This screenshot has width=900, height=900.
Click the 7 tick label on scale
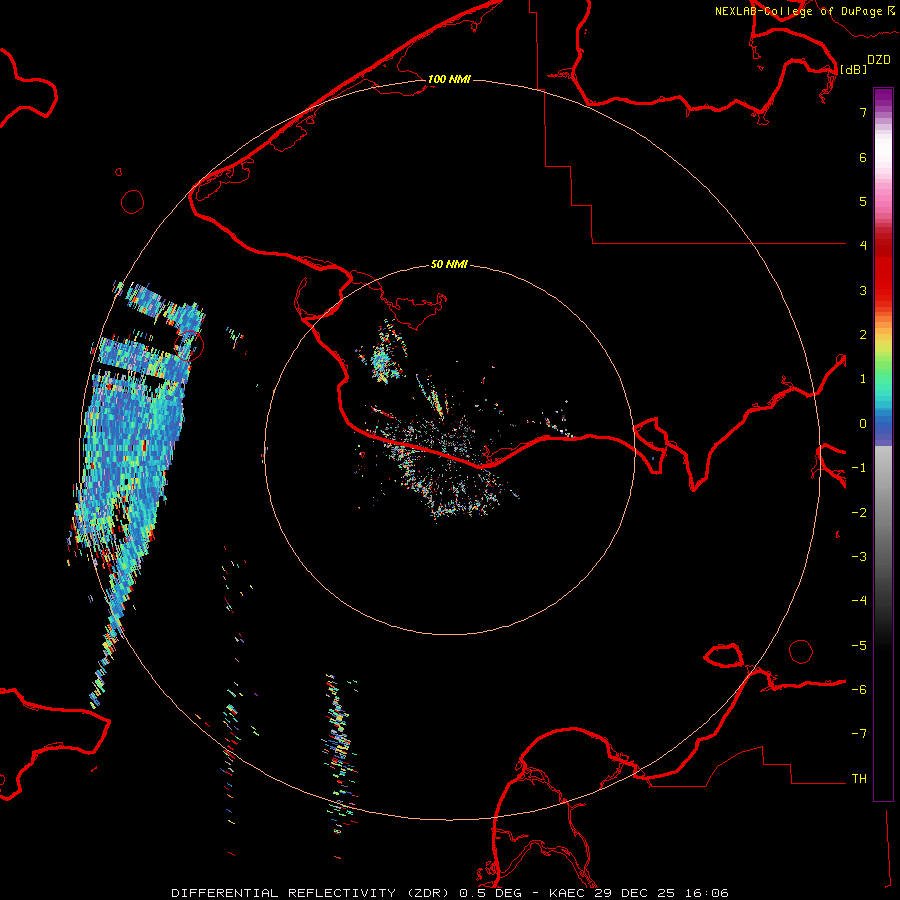pos(863,112)
